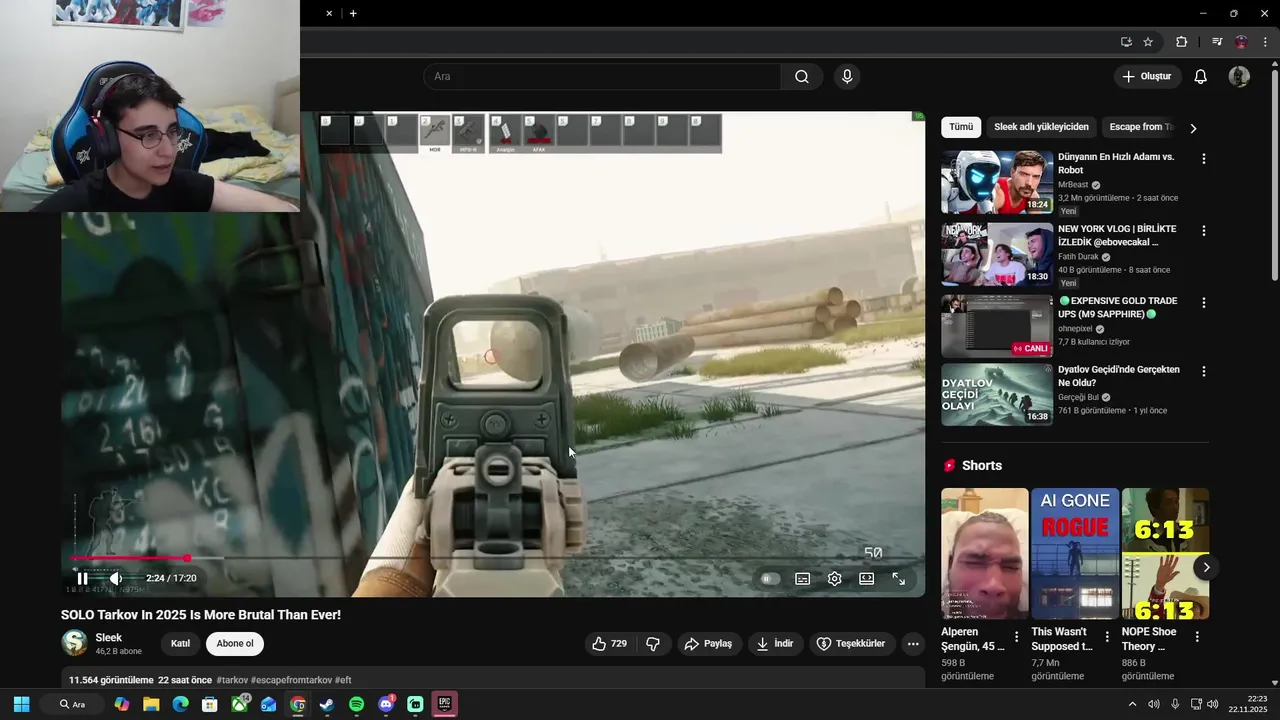
Task: Share the video via Paylaş
Action: (708, 644)
